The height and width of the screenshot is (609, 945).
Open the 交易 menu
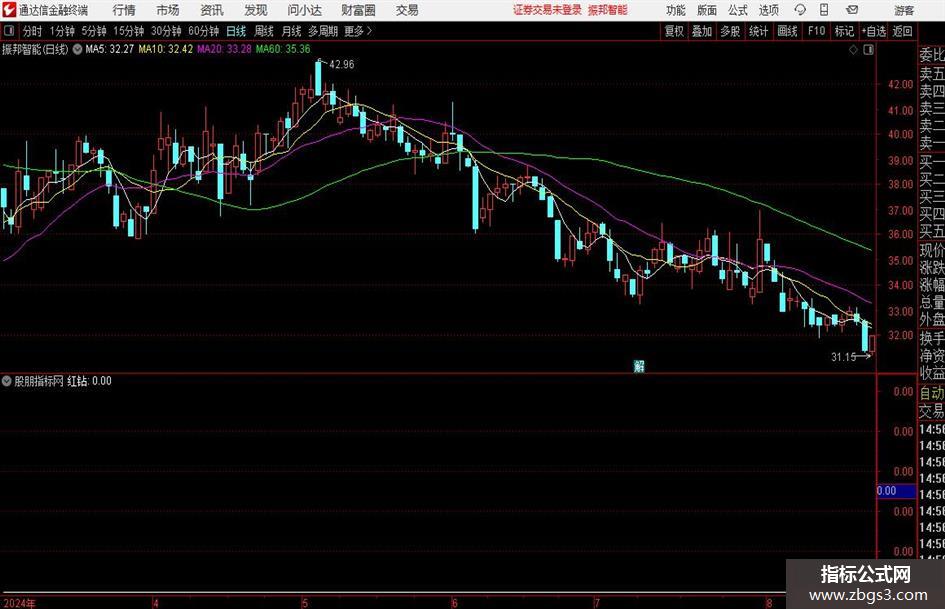pyautogui.click(x=407, y=10)
